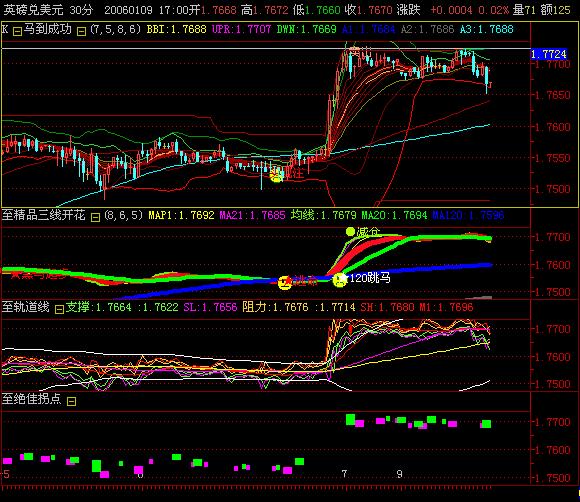Click date label 9 on the time axis
Screen dimensions: 580x502
click(x=399, y=474)
